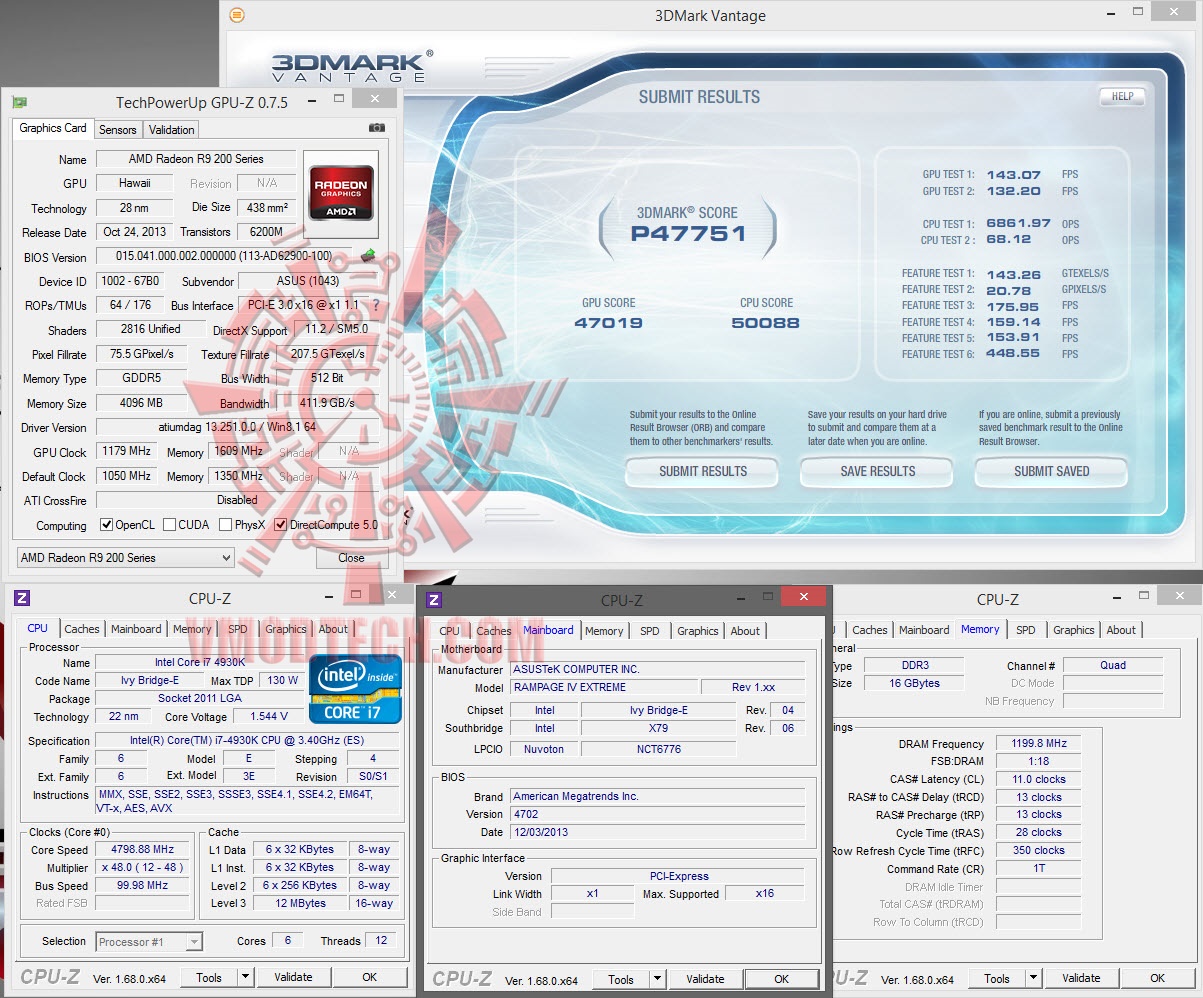Open Tools dropdown arrow in right CPU-Z window
The height and width of the screenshot is (998, 1203).
click(x=1034, y=978)
